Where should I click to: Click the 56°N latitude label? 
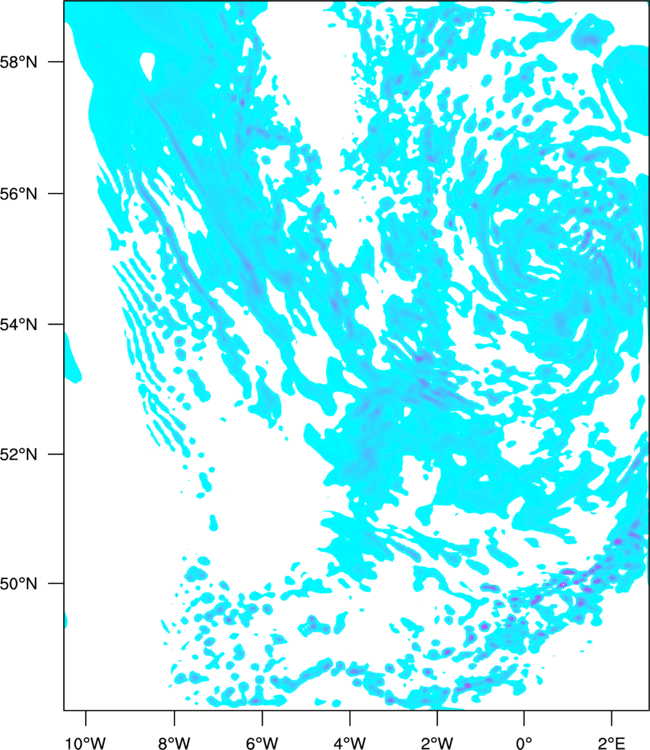tap(19, 194)
